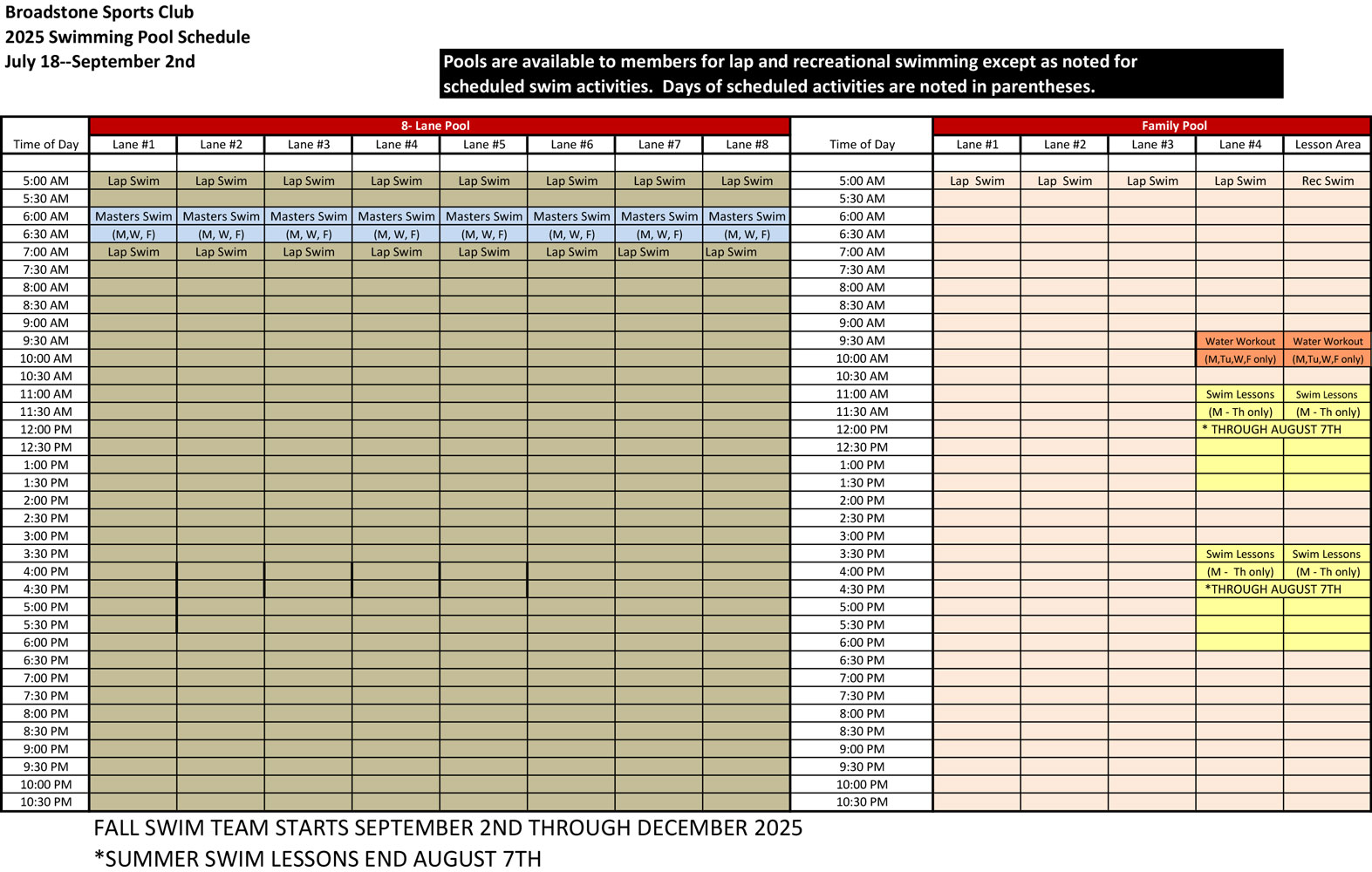Screen dimensions: 1372x872
Task: Click 4:00 PM '(M - Th only)' in Lesson Area
Action: pyautogui.click(x=1328, y=572)
